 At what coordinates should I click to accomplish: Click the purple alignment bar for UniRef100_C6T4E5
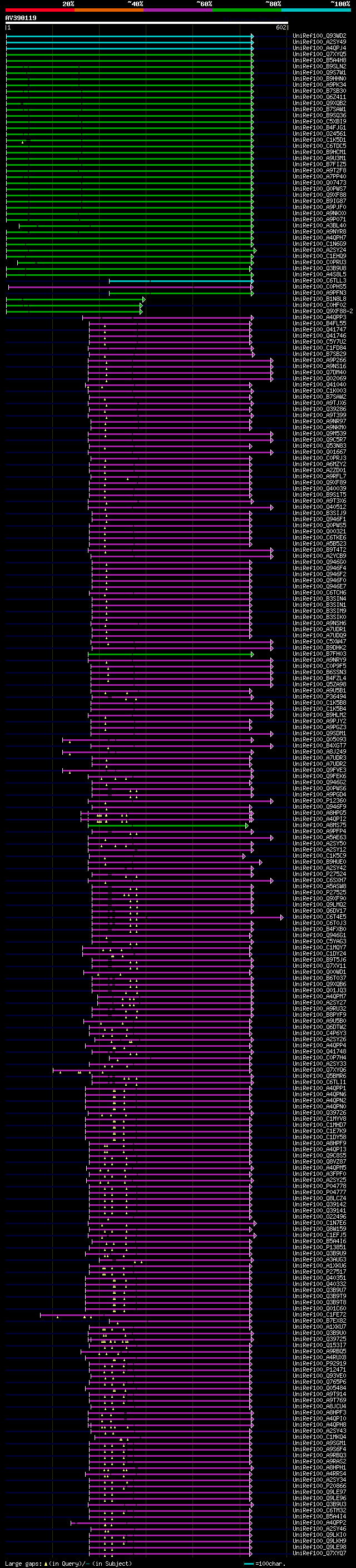click(187, 917)
